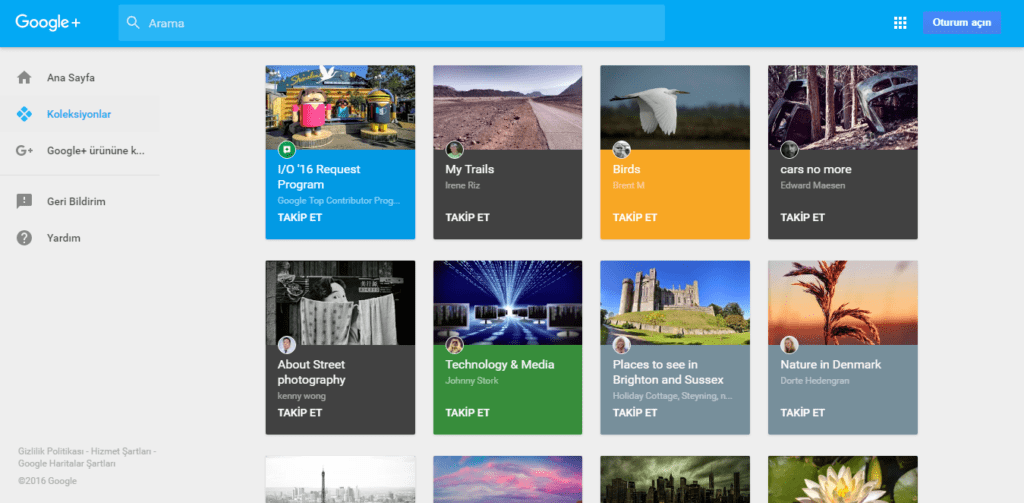1024x503 pixels.
Task: Click the Geri Bildirim feedback icon
Action: click(24, 201)
